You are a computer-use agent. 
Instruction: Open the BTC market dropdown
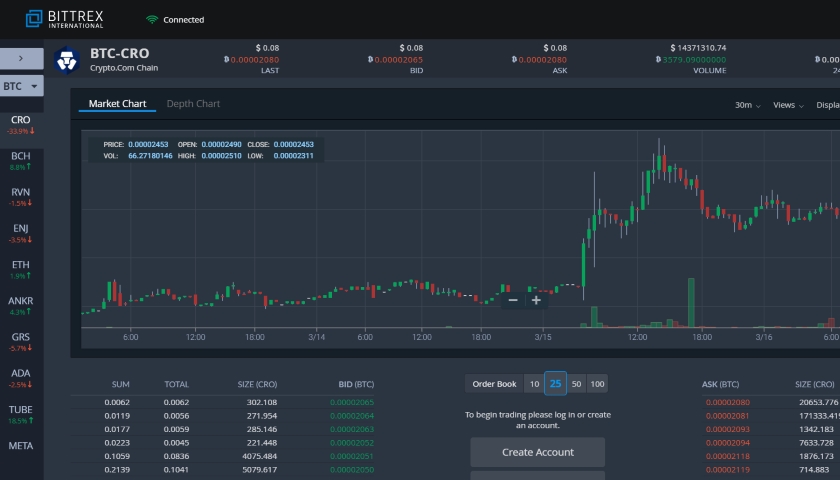coord(21,86)
